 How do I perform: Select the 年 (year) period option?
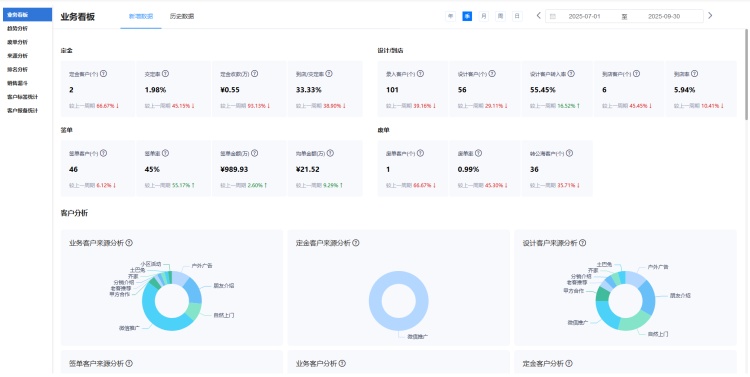pyautogui.click(x=451, y=16)
